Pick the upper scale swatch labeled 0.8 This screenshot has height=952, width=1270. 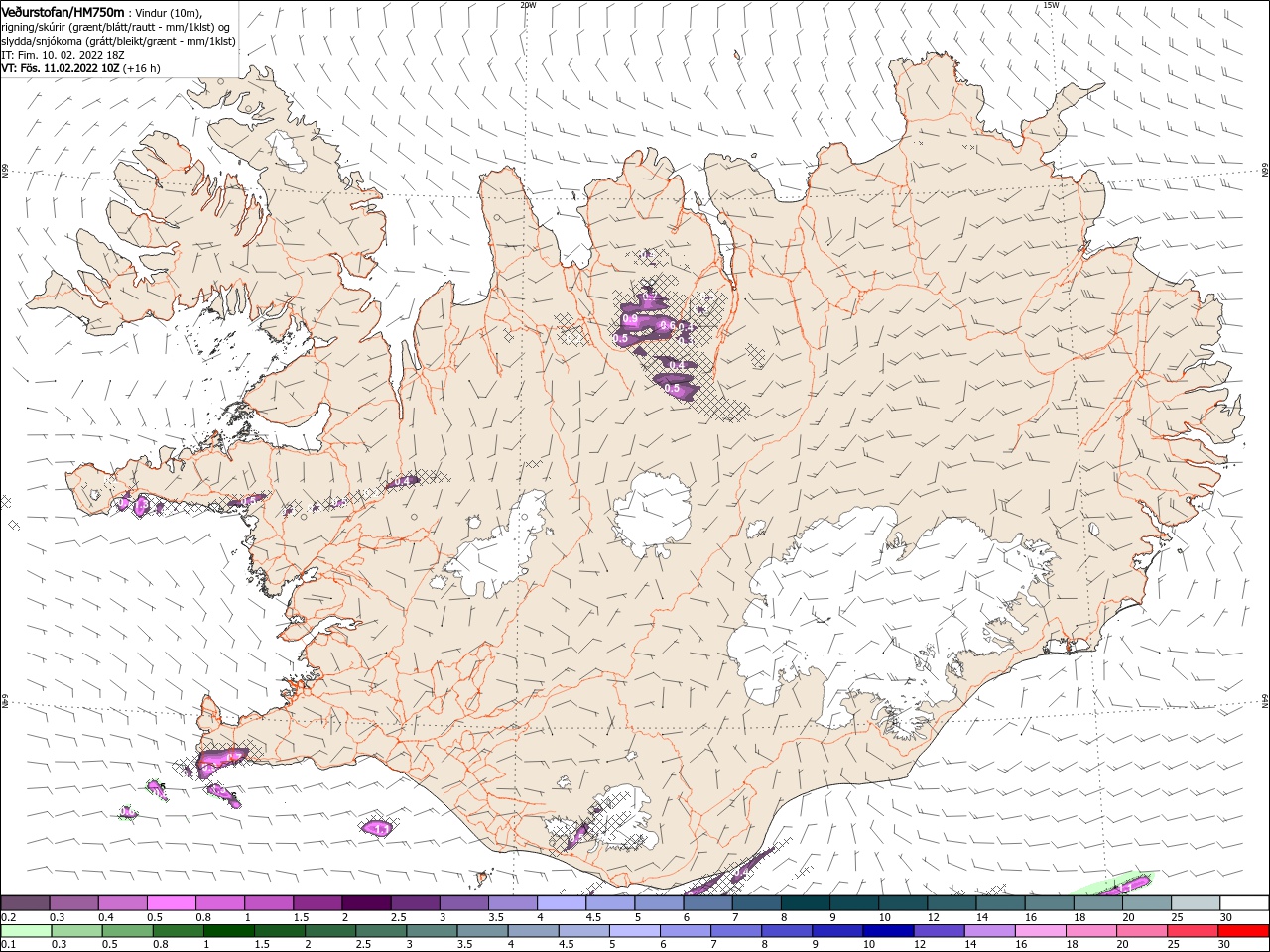coord(219,903)
